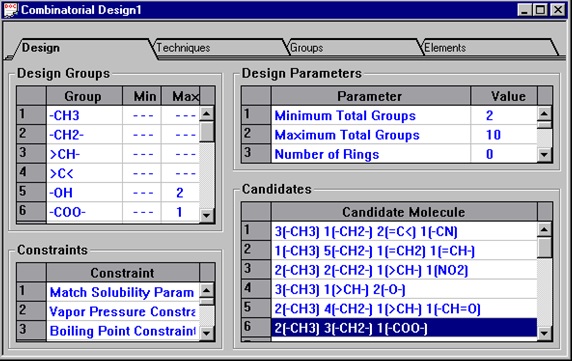The width and height of the screenshot is (572, 361).
Task: Select the Match Solubility Param constraint
Action: [x=123, y=292]
